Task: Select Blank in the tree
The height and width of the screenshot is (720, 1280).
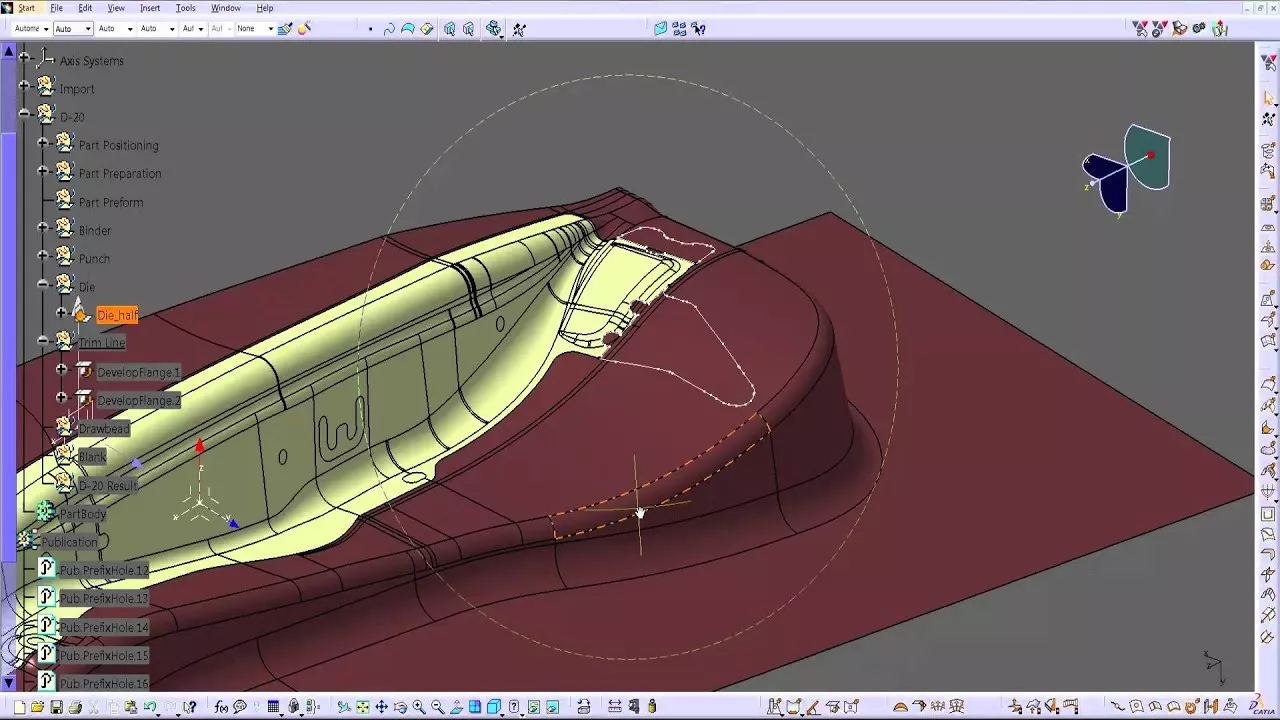Action: (92, 456)
